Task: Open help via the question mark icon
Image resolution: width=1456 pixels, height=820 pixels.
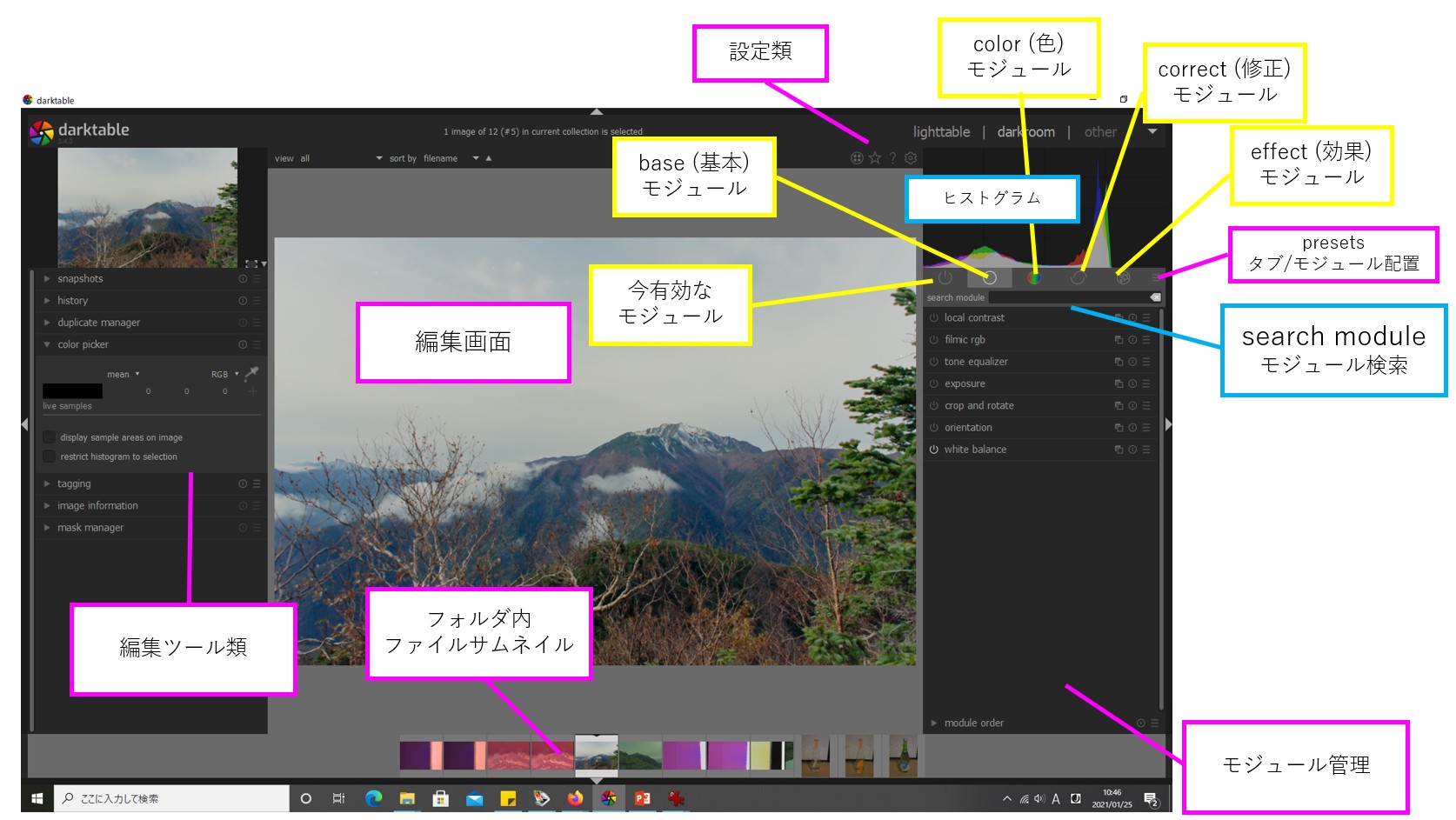Action: (x=892, y=158)
